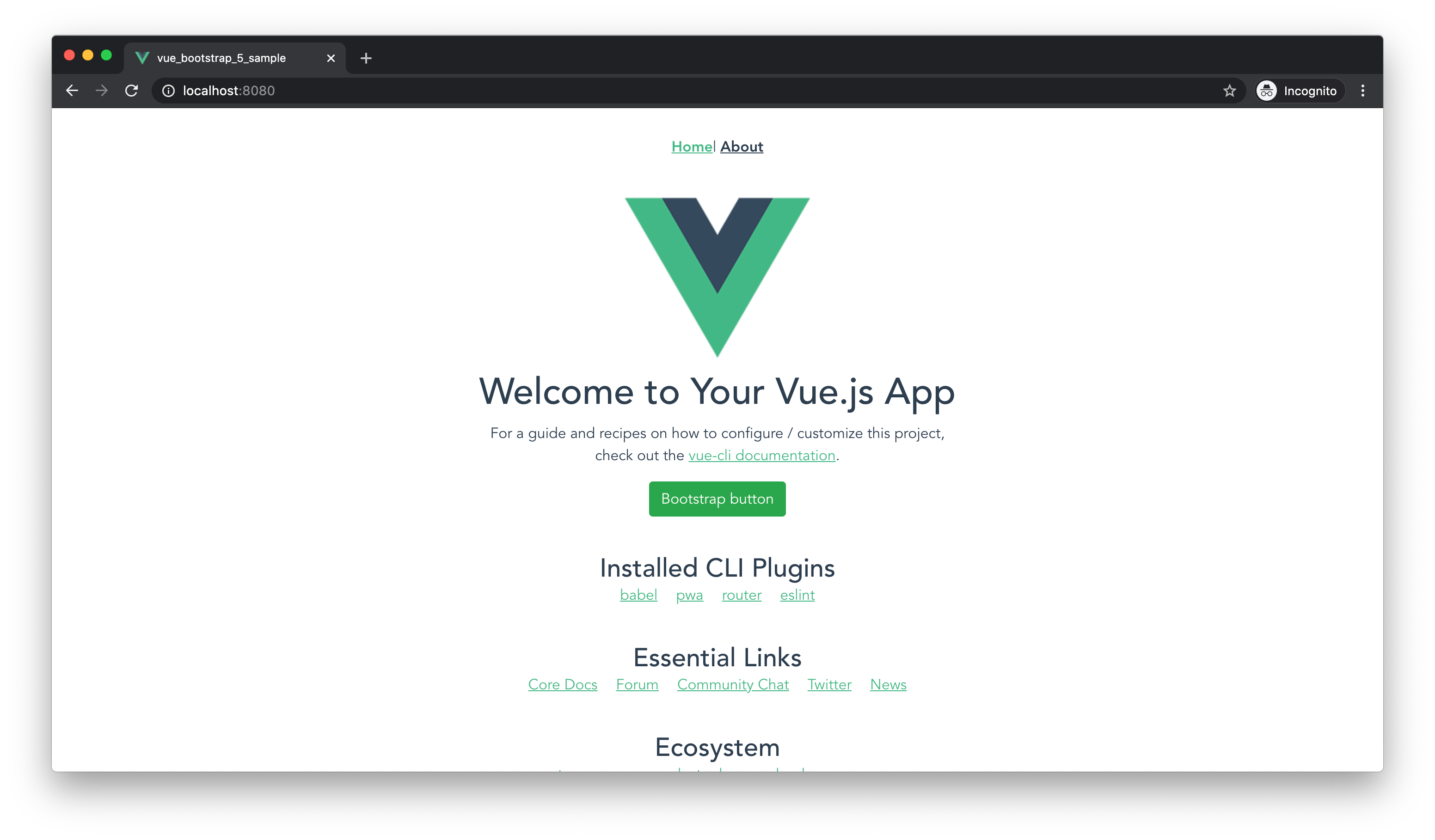
Task: Click the News essential link
Action: click(888, 684)
